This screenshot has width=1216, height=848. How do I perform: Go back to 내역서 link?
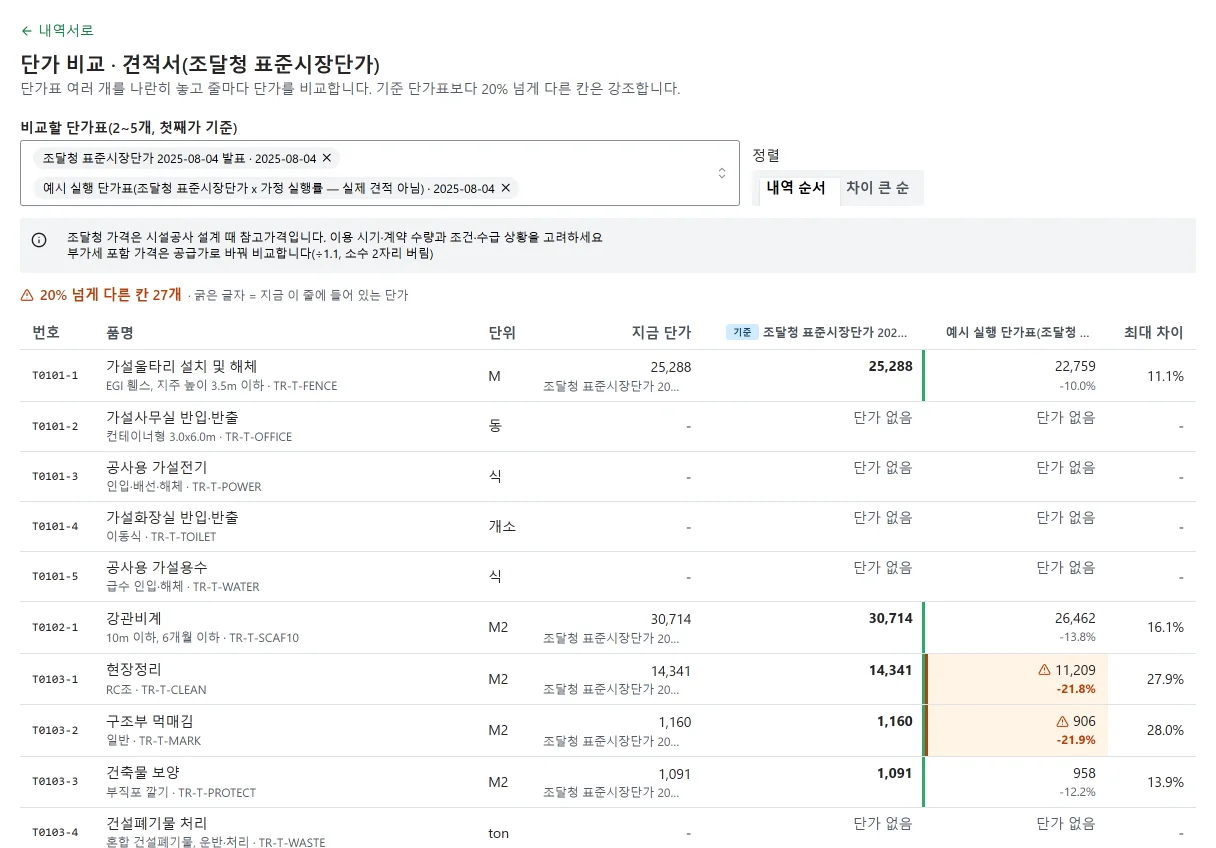pos(57,30)
